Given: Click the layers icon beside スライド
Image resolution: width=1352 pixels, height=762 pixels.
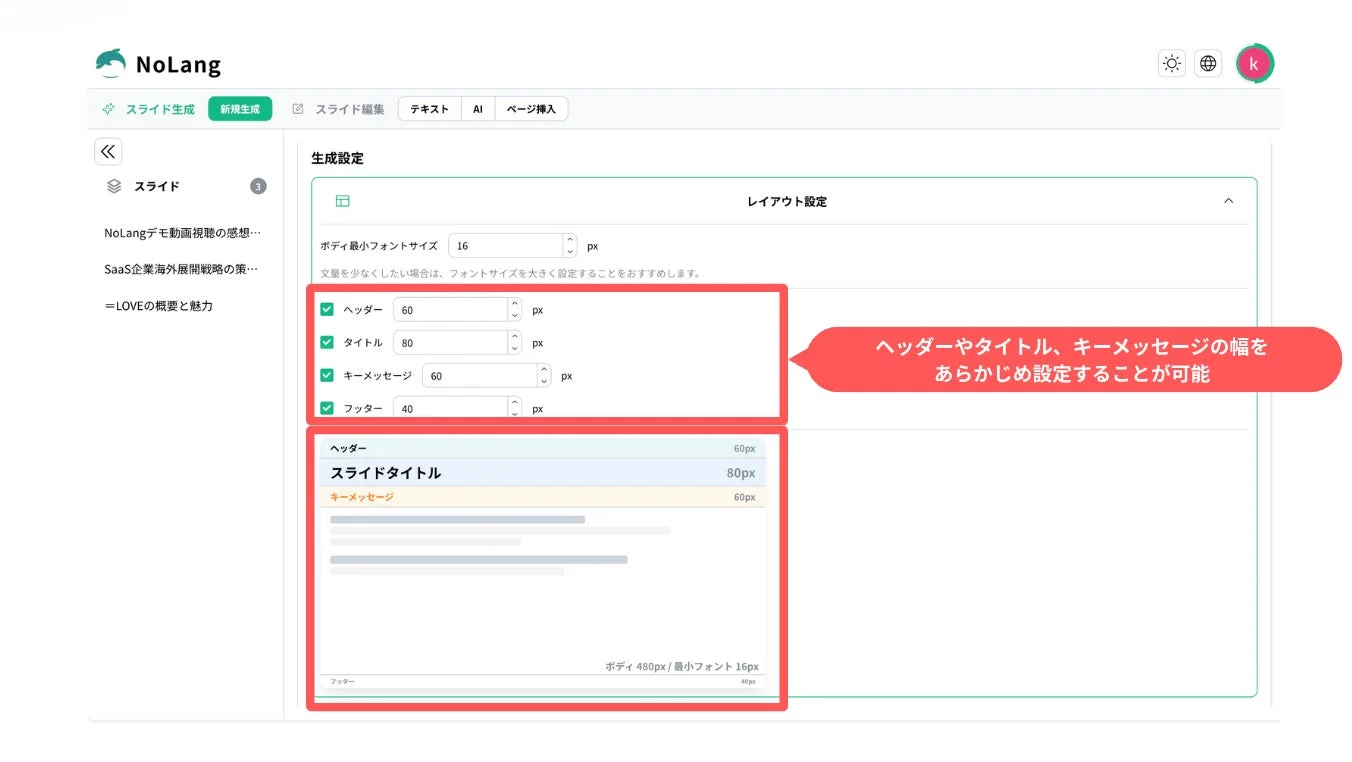Looking at the screenshot, I should [113, 185].
